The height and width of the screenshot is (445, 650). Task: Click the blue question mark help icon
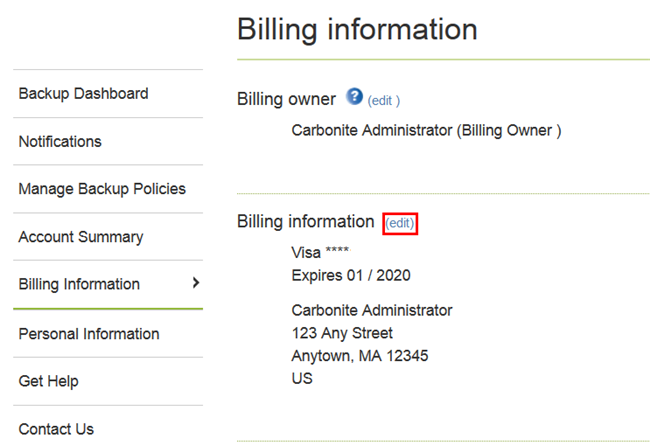(x=354, y=97)
